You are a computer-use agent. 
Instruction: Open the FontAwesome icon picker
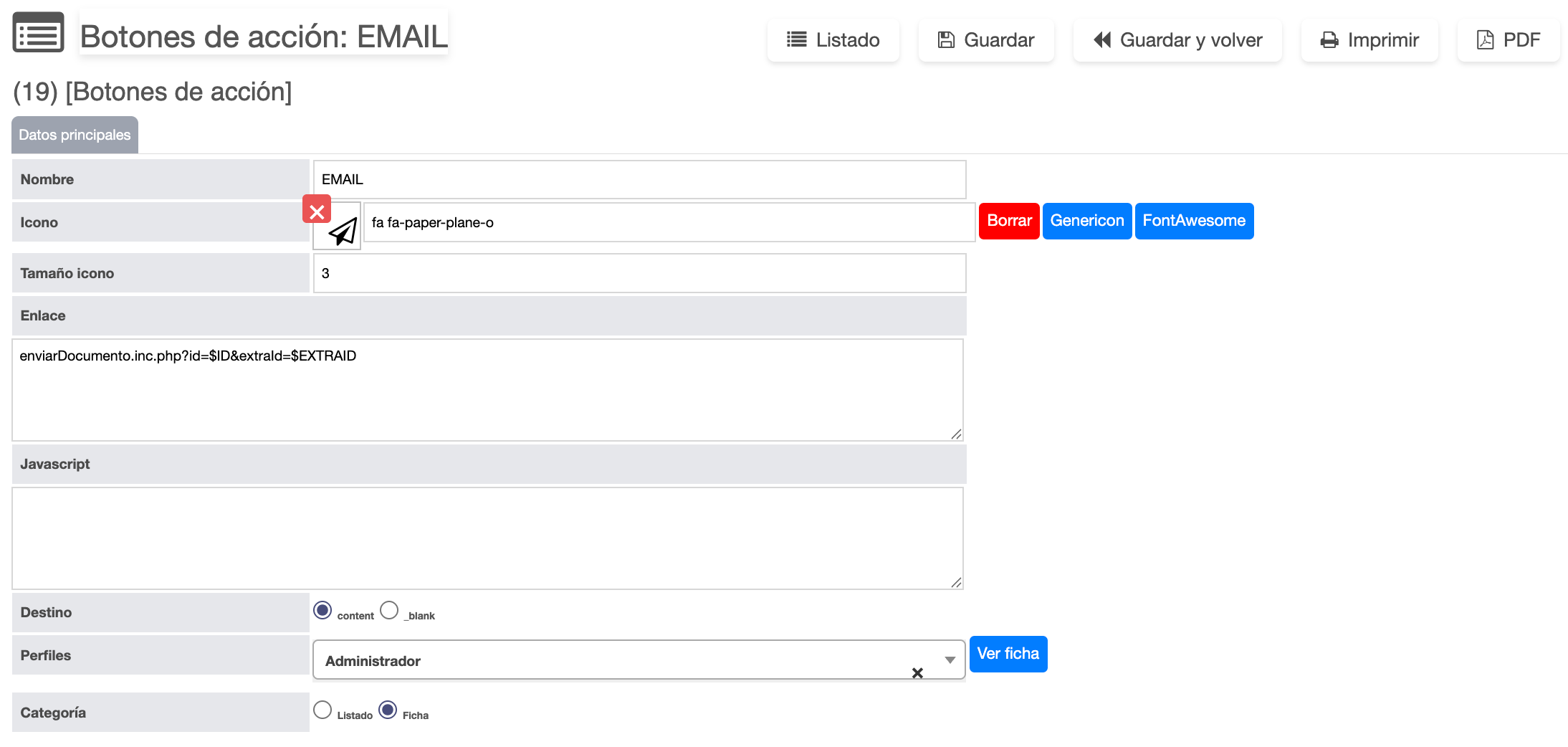click(x=1193, y=221)
